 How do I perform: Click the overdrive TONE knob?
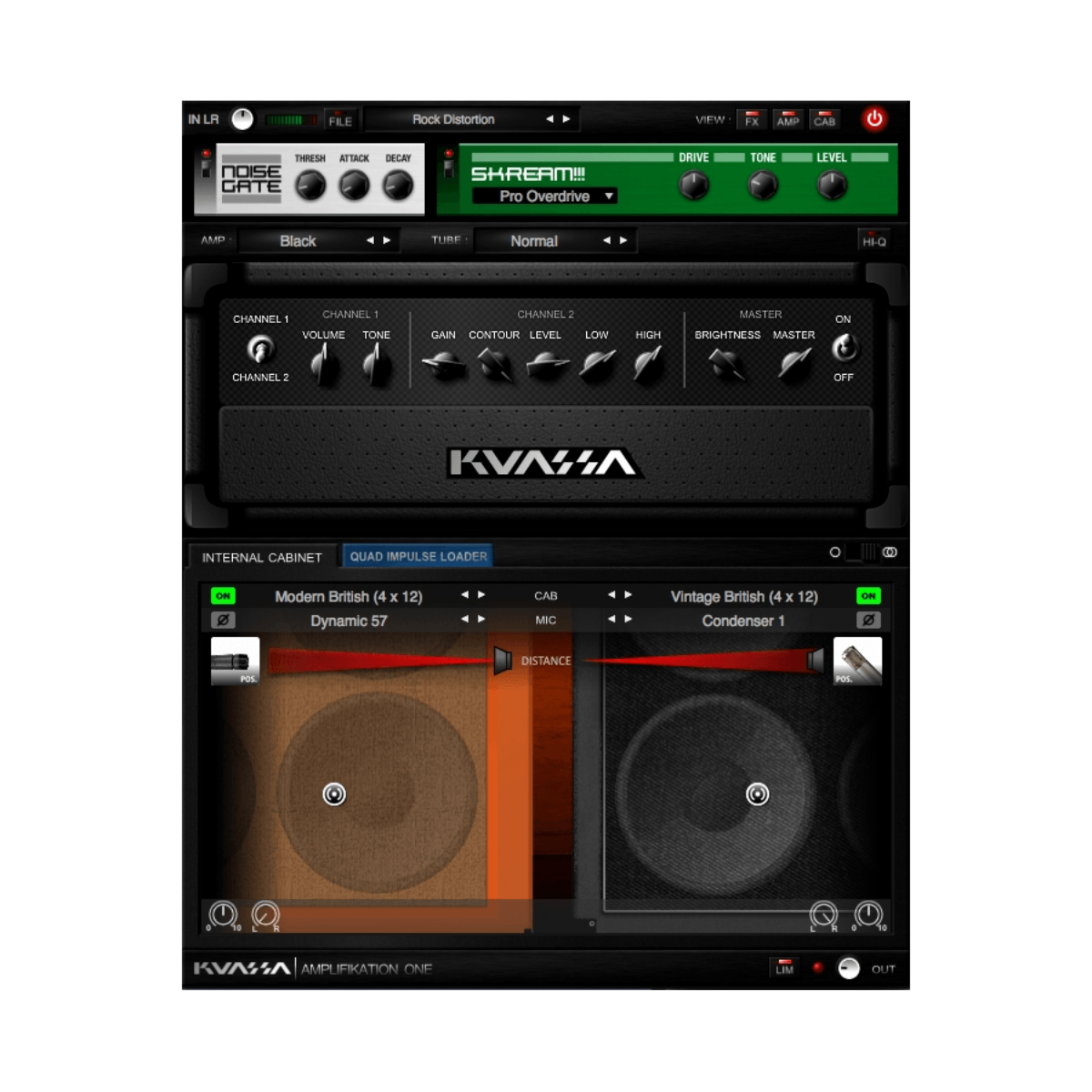click(x=763, y=186)
